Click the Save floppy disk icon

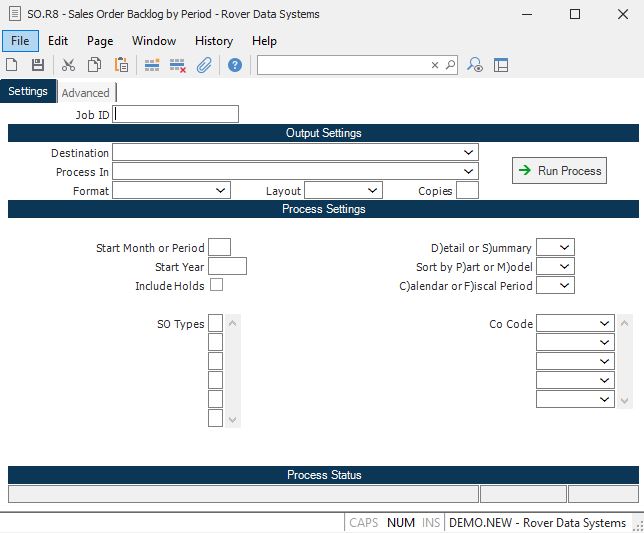38,65
